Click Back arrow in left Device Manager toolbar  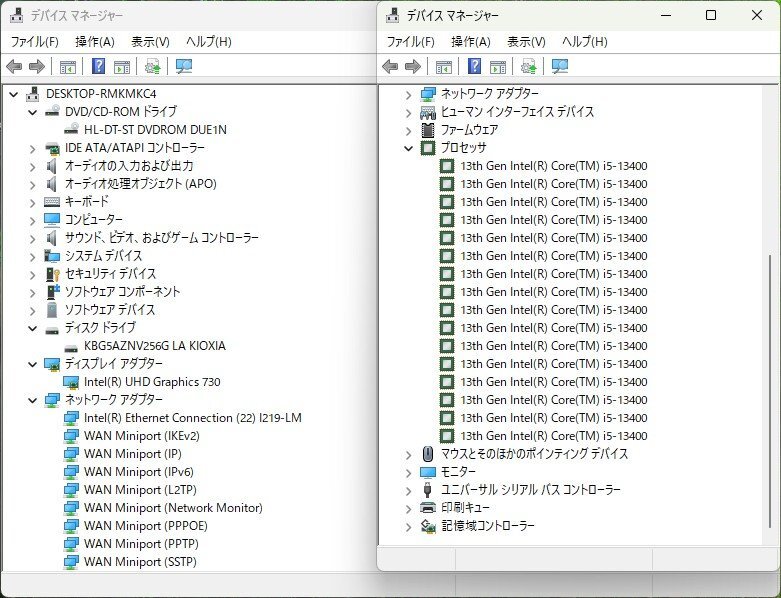14,66
